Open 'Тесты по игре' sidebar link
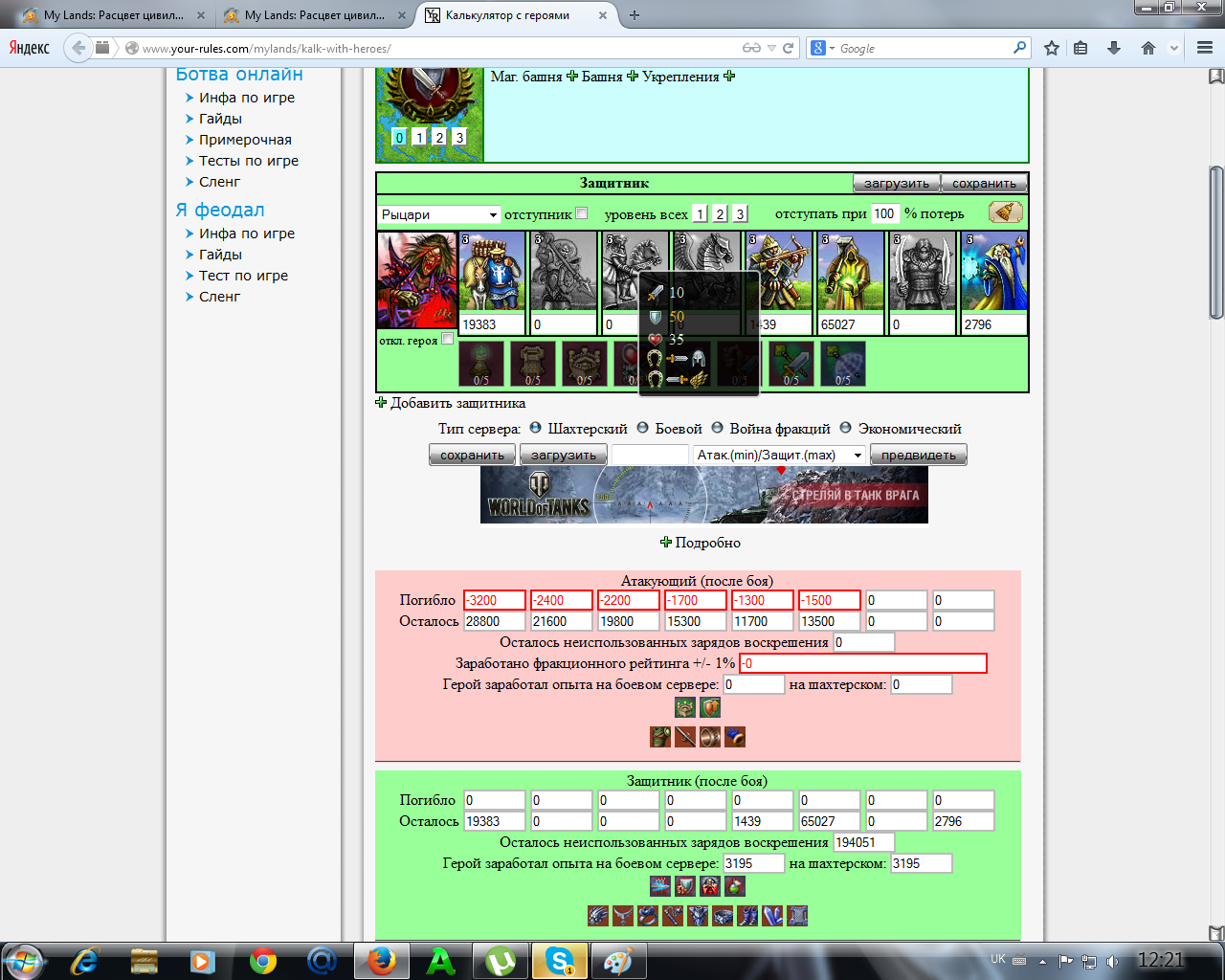The height and width of the screenshot is (980, 1225). (249, 161)
